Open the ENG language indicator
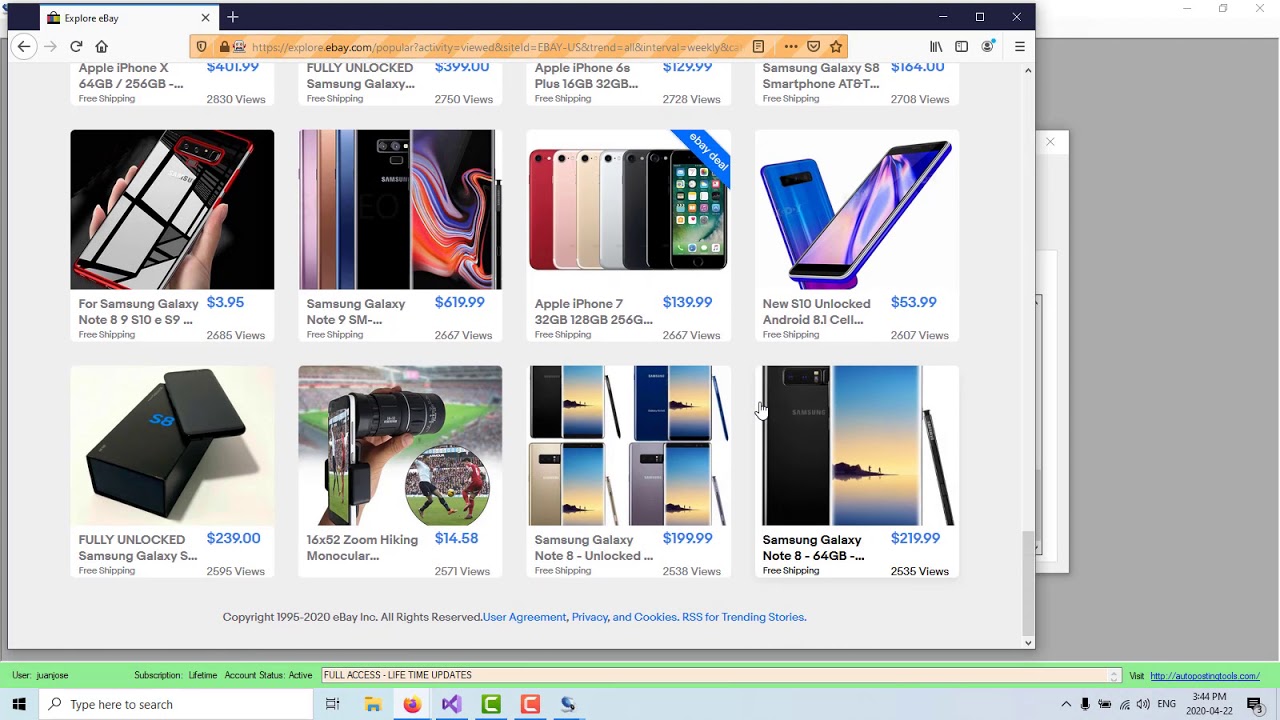The width and height of the screenshot is (1280, 720). click(x=1167, y=704)
